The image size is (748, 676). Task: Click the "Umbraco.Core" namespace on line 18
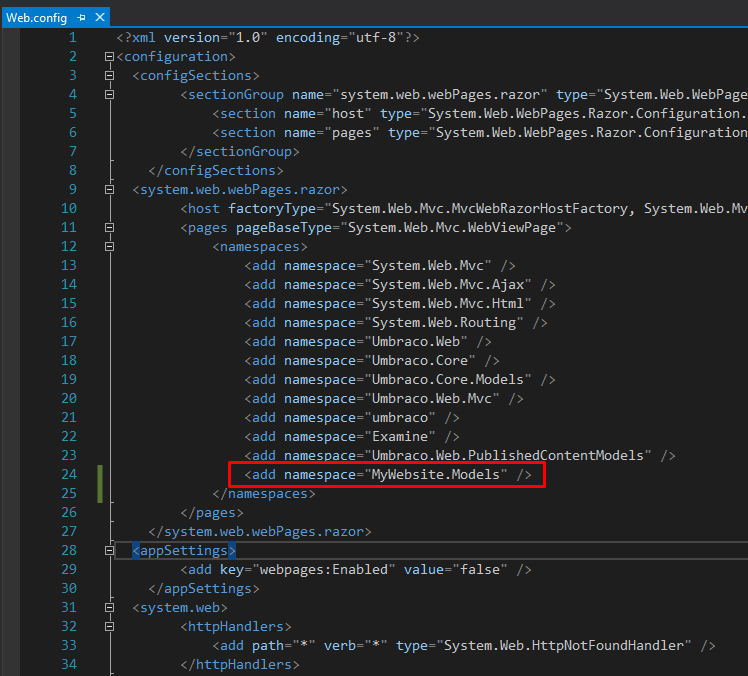pos(420,361)
